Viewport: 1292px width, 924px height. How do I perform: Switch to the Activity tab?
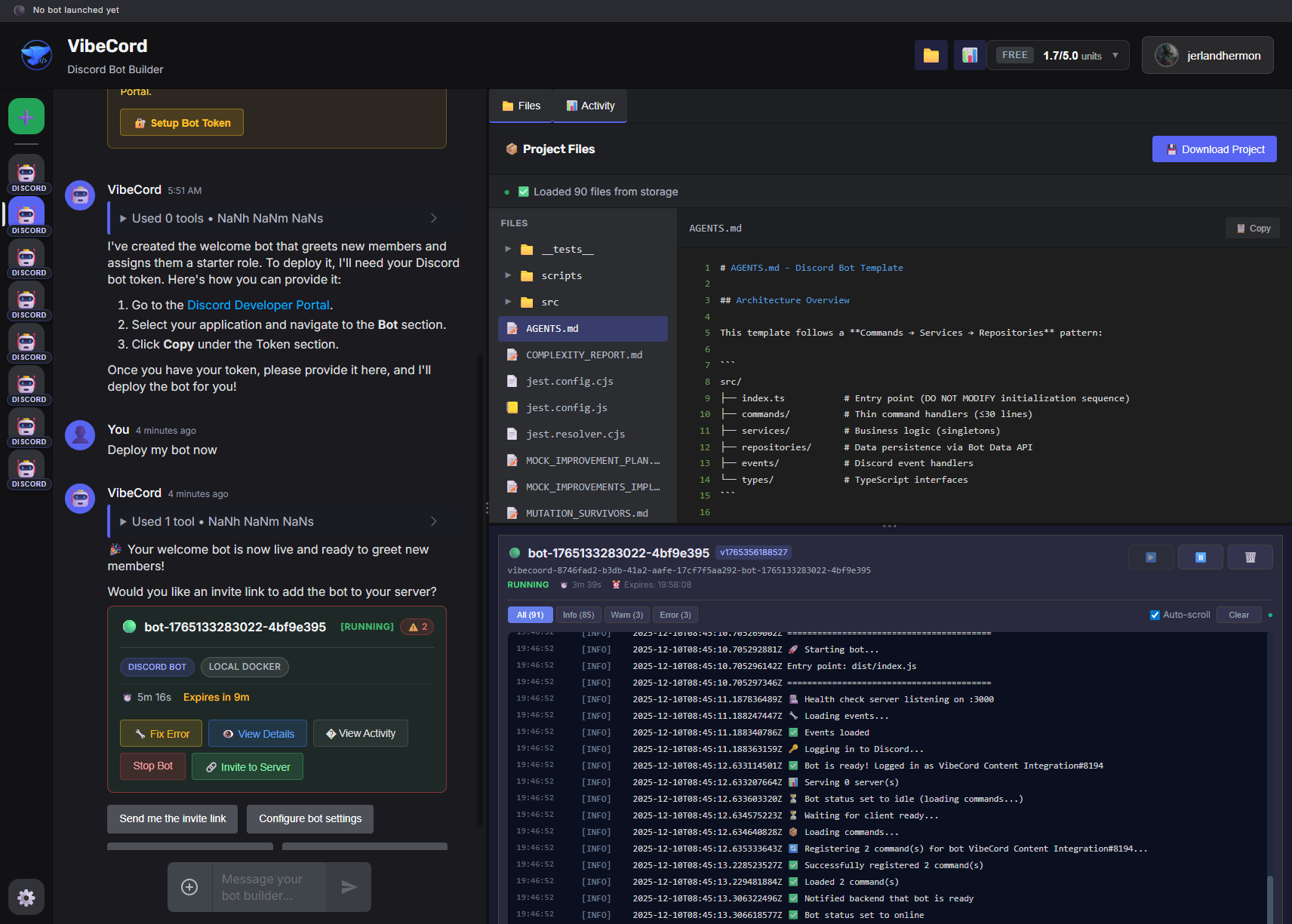(x=590, y=106)
